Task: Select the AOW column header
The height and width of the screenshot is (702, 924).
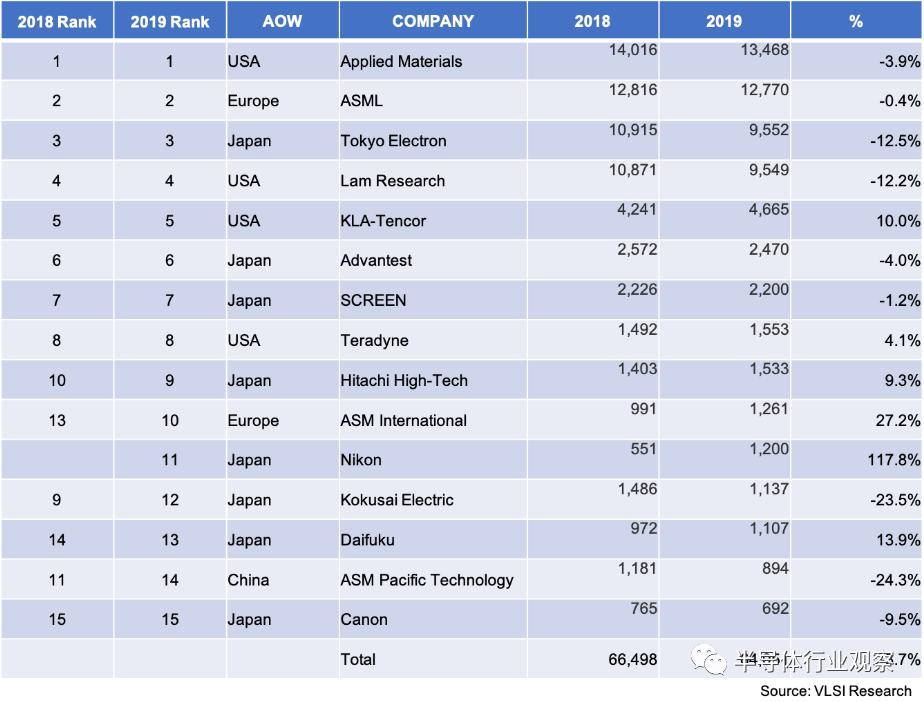Action: pyautogui.click(x=282, y=21)
